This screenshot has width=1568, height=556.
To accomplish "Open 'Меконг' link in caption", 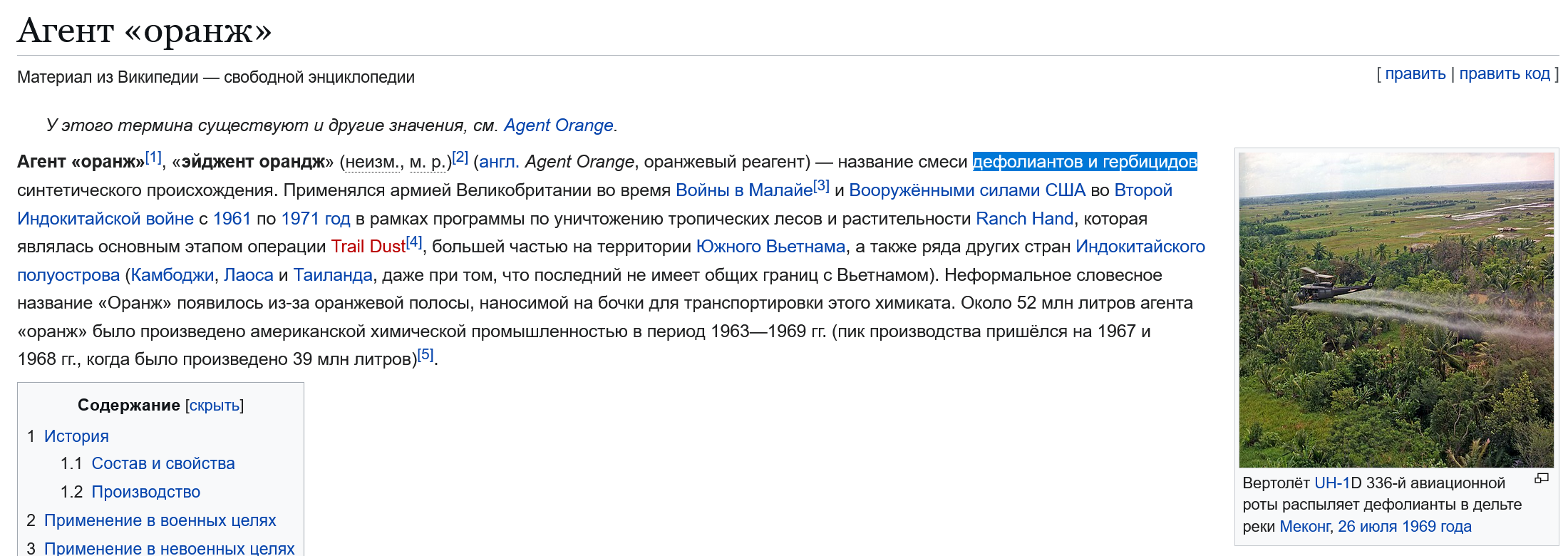I will pos(1305,527).
